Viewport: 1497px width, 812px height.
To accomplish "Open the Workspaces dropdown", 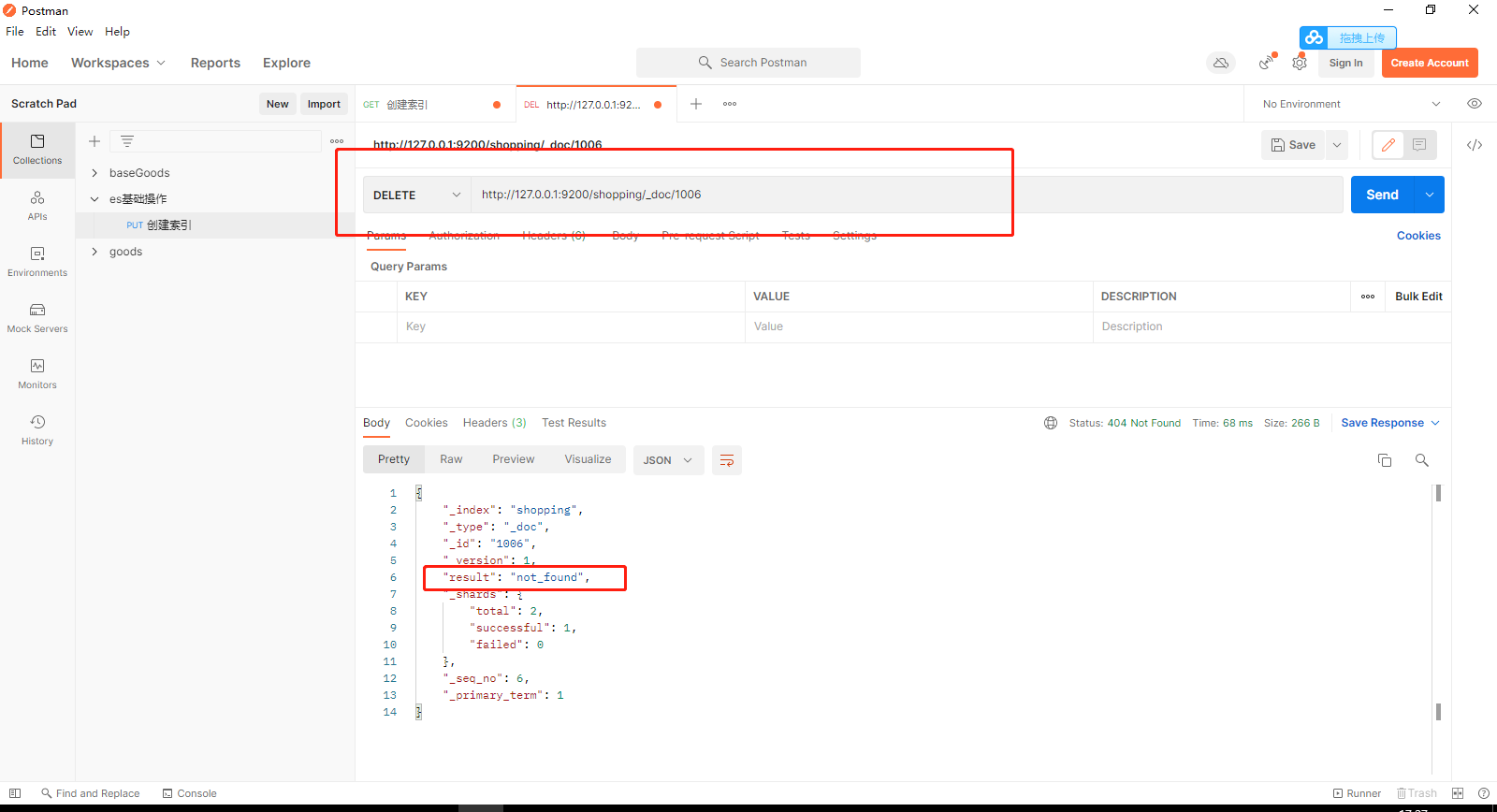I will pos(118,63).
